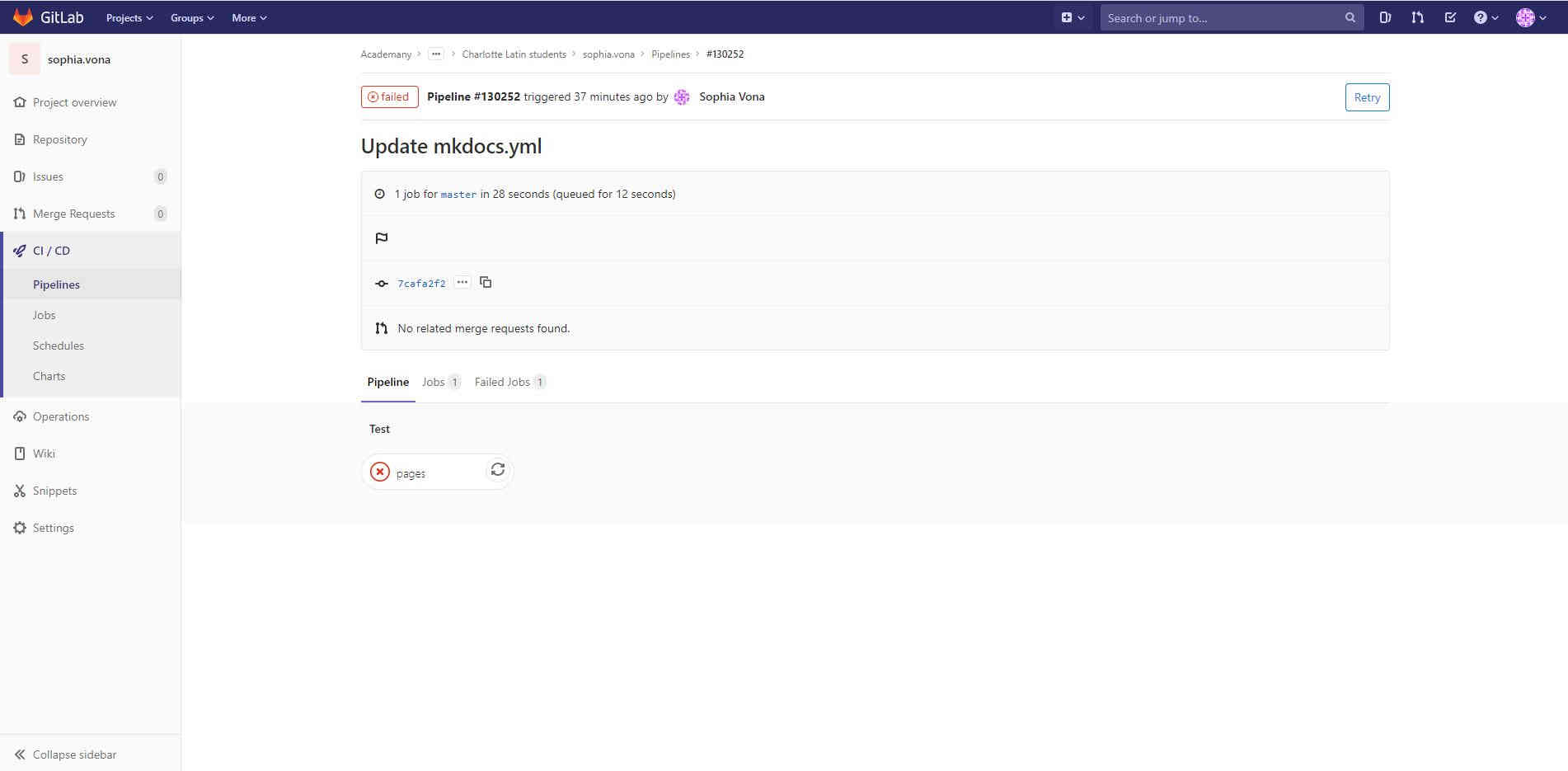Click the GitLab fox logo
The image size is (1568, 771).
(22, 17)
